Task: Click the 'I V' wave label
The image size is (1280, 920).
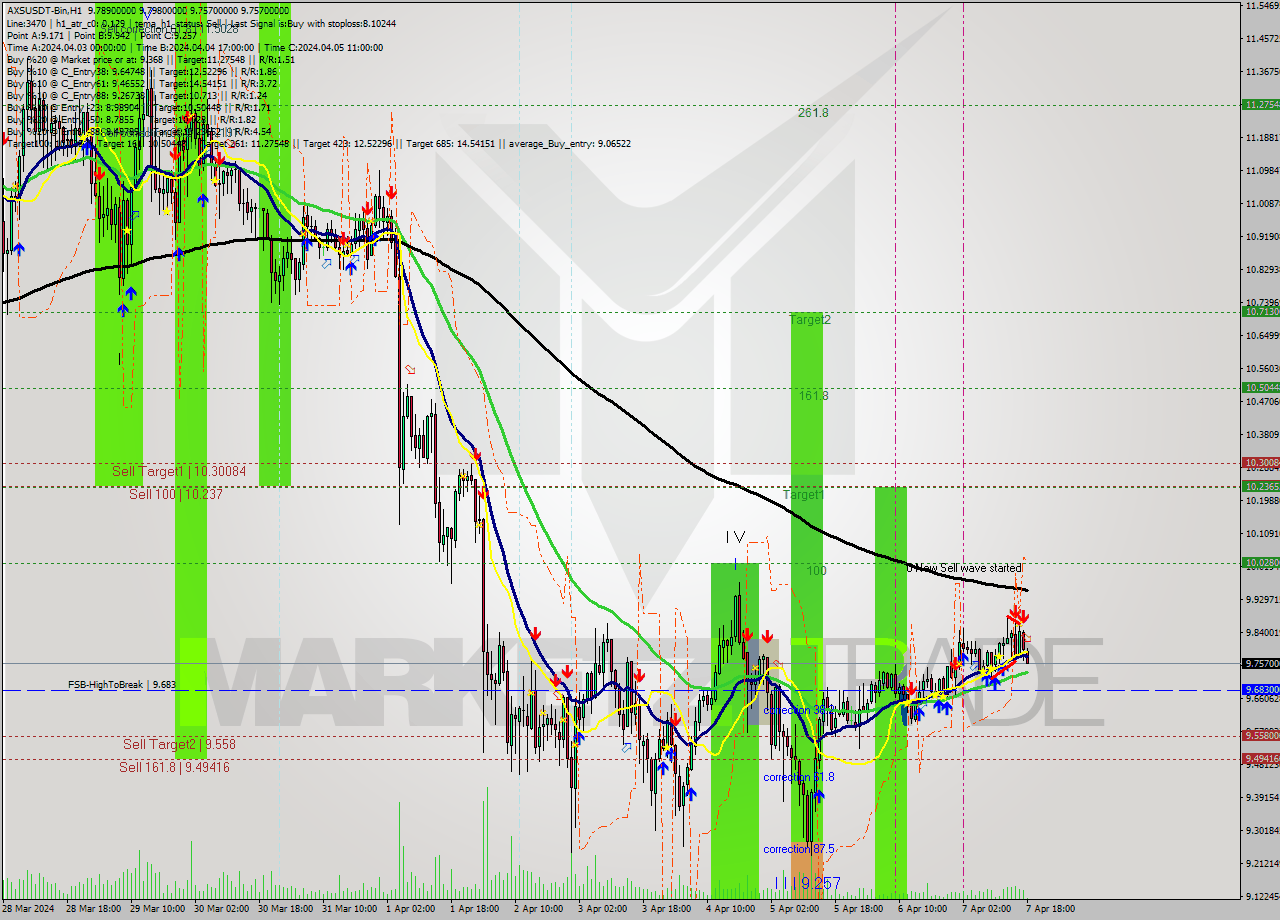Action: point(735,538)
